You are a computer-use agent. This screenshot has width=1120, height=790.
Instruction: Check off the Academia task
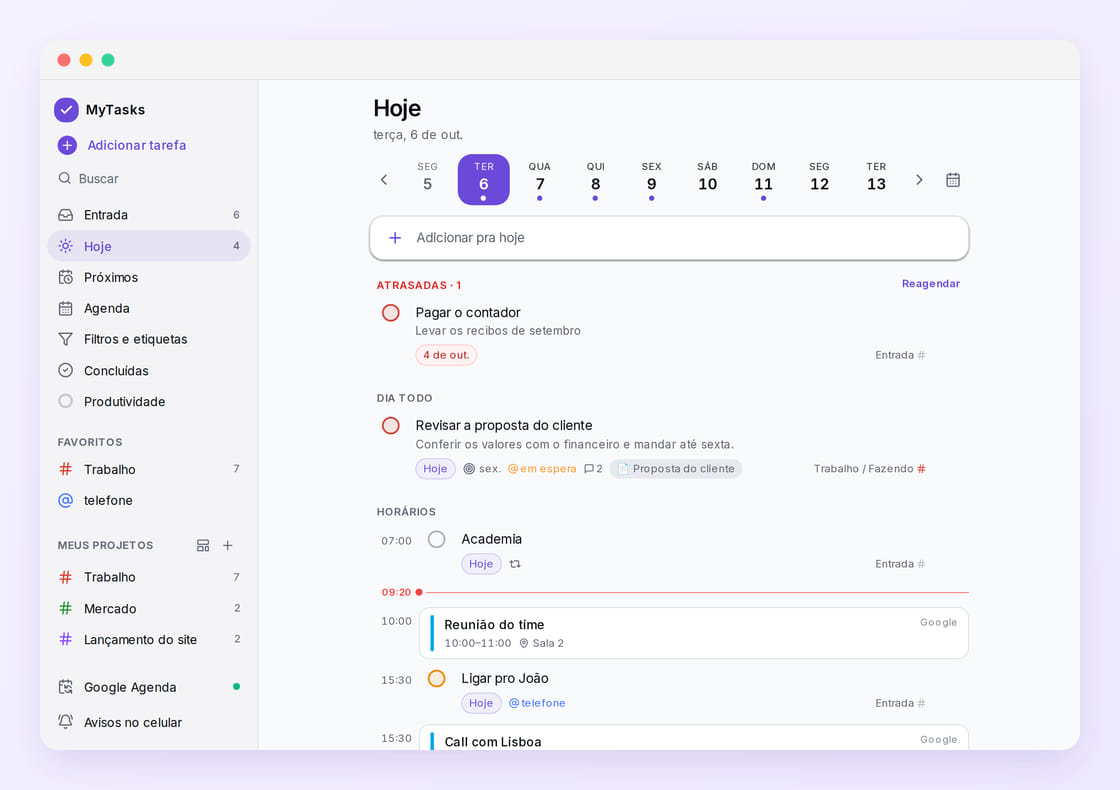click(x=436, y=539)
